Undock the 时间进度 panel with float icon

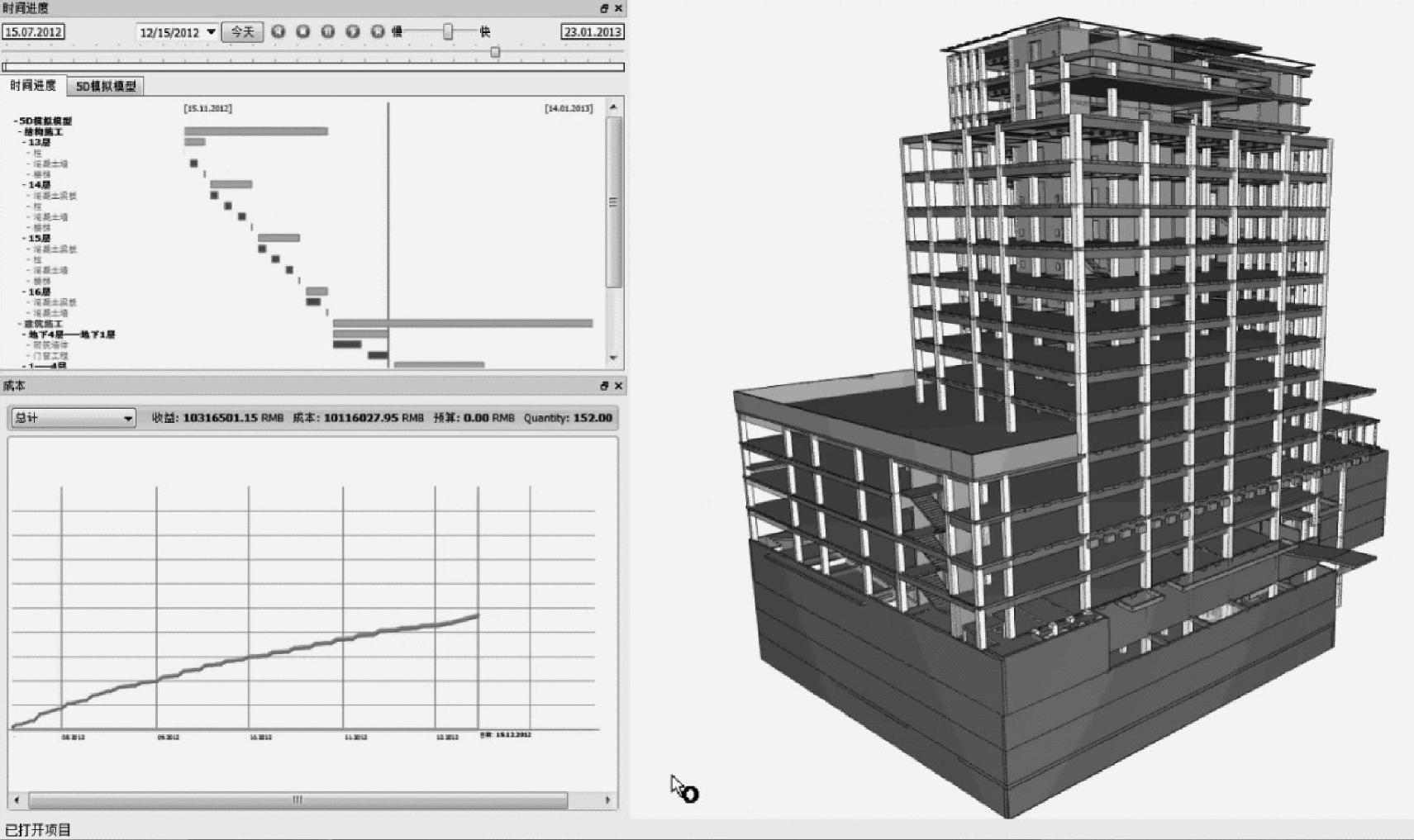coord(604,8)
